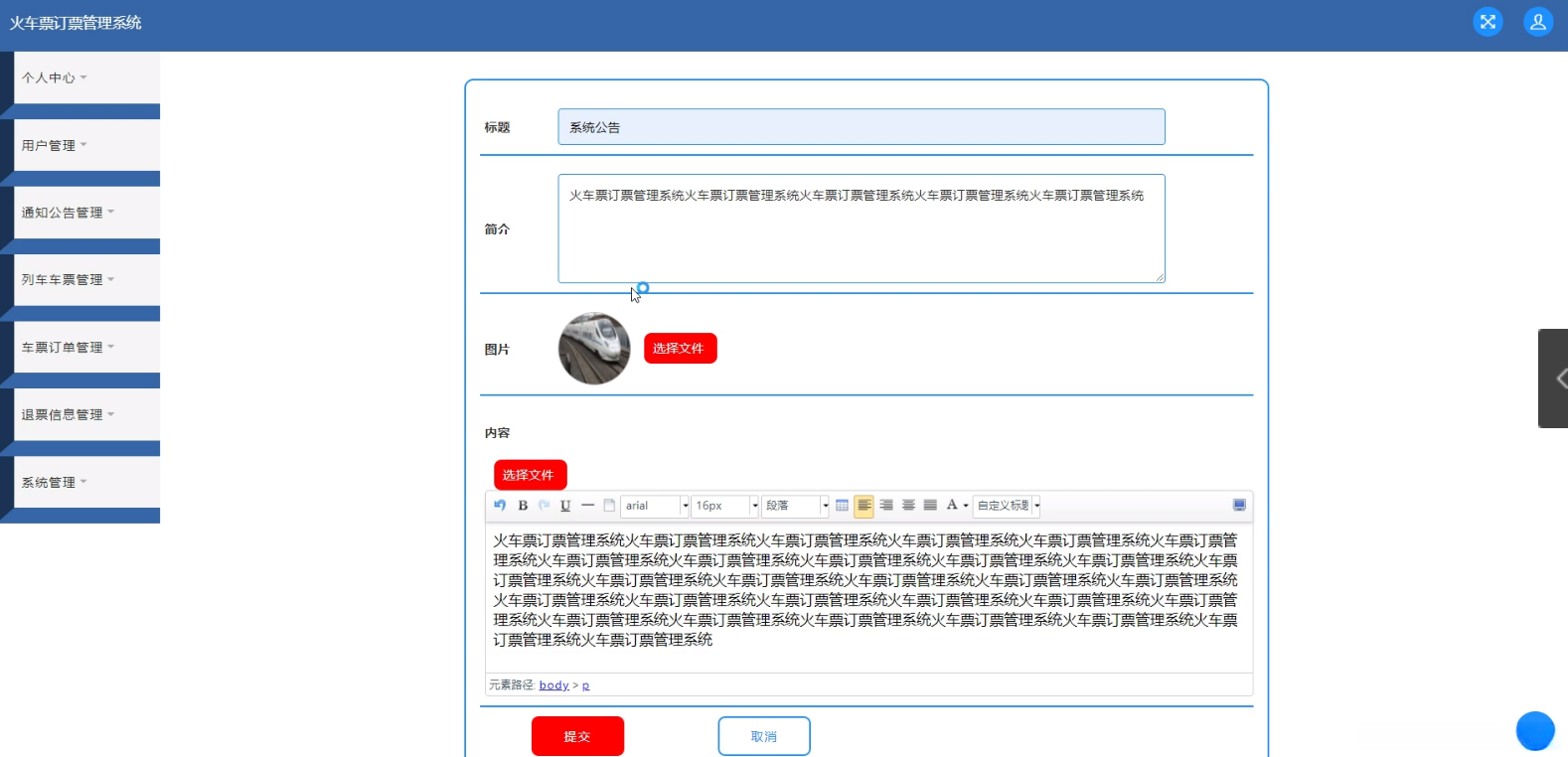Click the p link in element path
This screenshot has height=757, width=1568.
[x=585, y=685]
